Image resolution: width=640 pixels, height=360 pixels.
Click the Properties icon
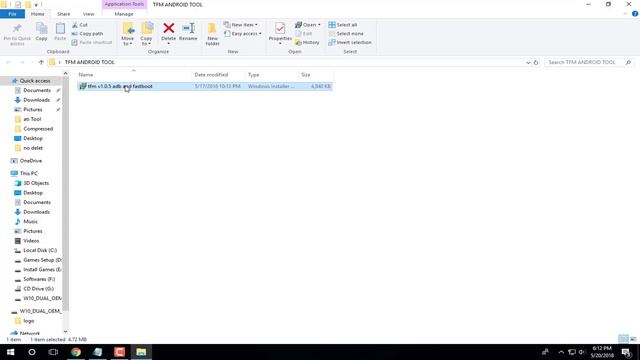pyautogui.click(x=280, y=29)
